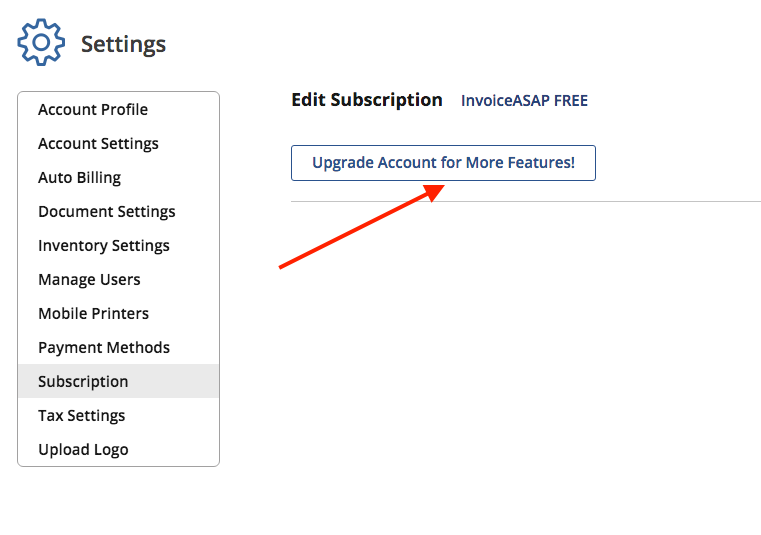The height and width of the screenshot is (535, 761).
Task: Go to Account Settings
Action: [x=98, y=144]
